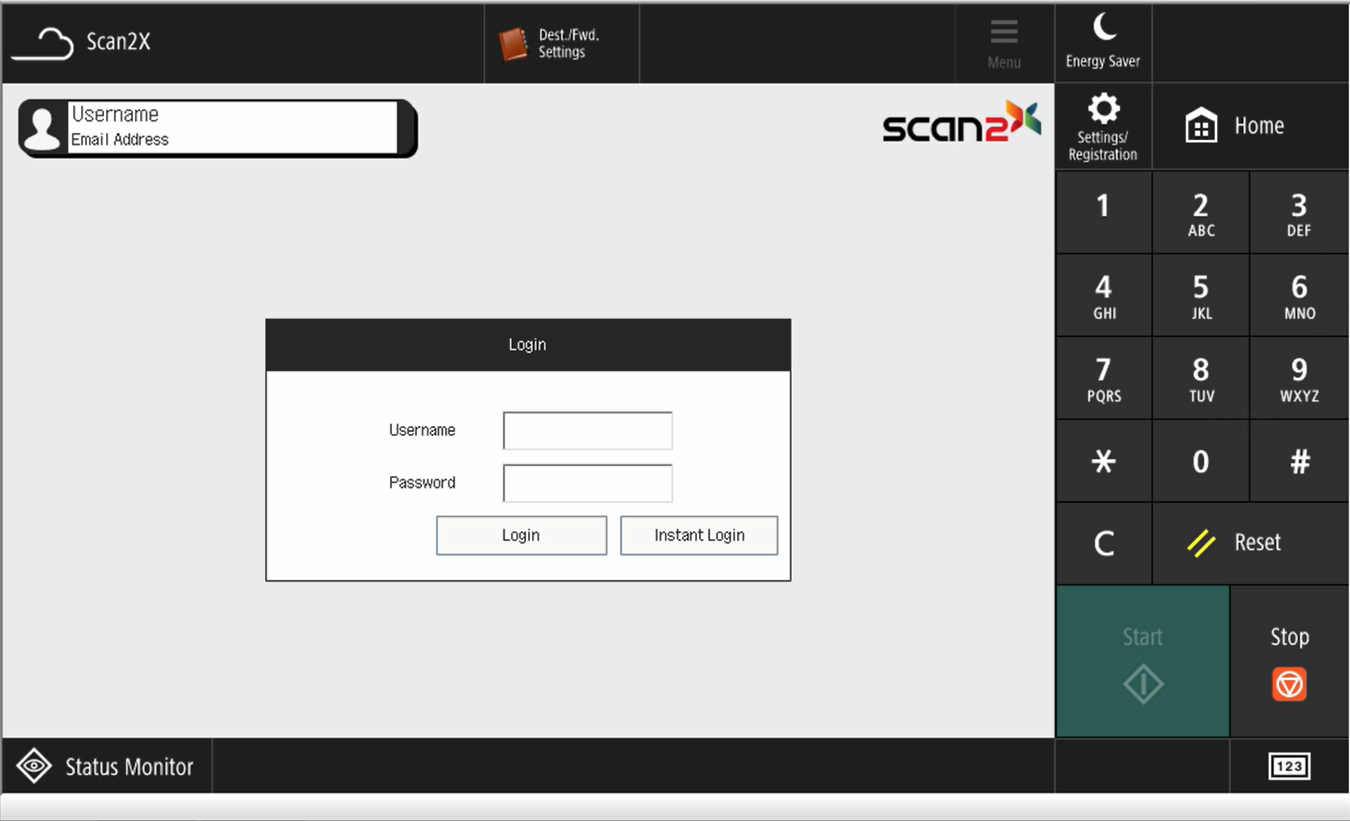This screenshot has height=821, width=1350.
Task: Focus the Password input field
Action: 587,483
